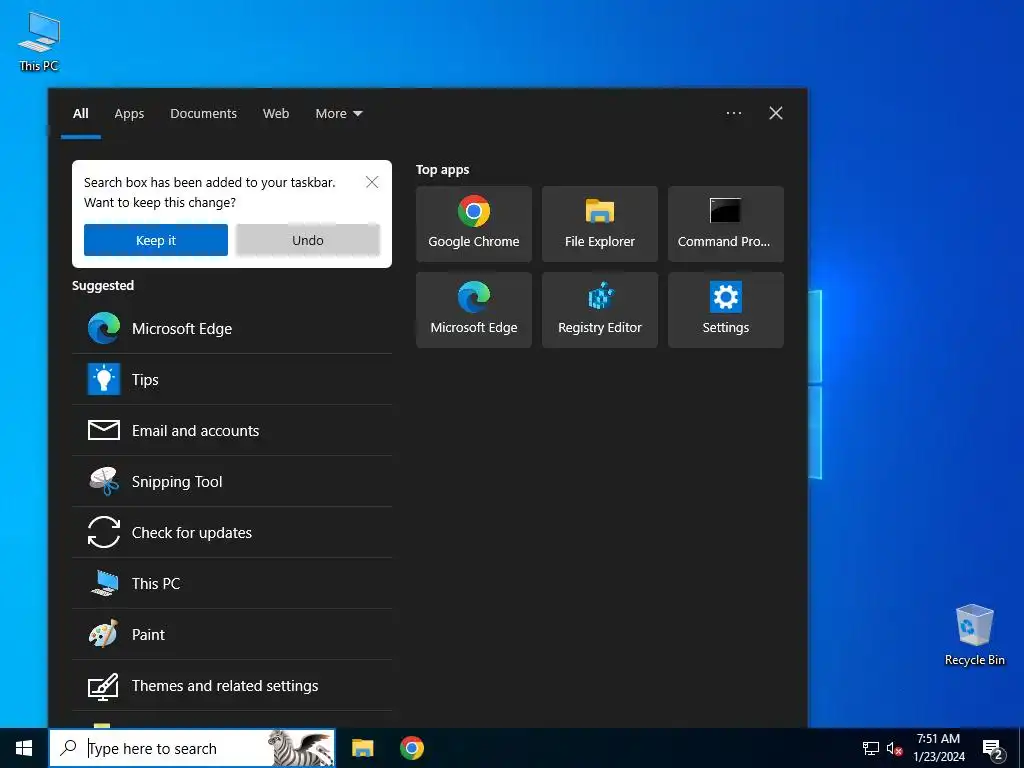Open the notification center icon

[993, 749]
